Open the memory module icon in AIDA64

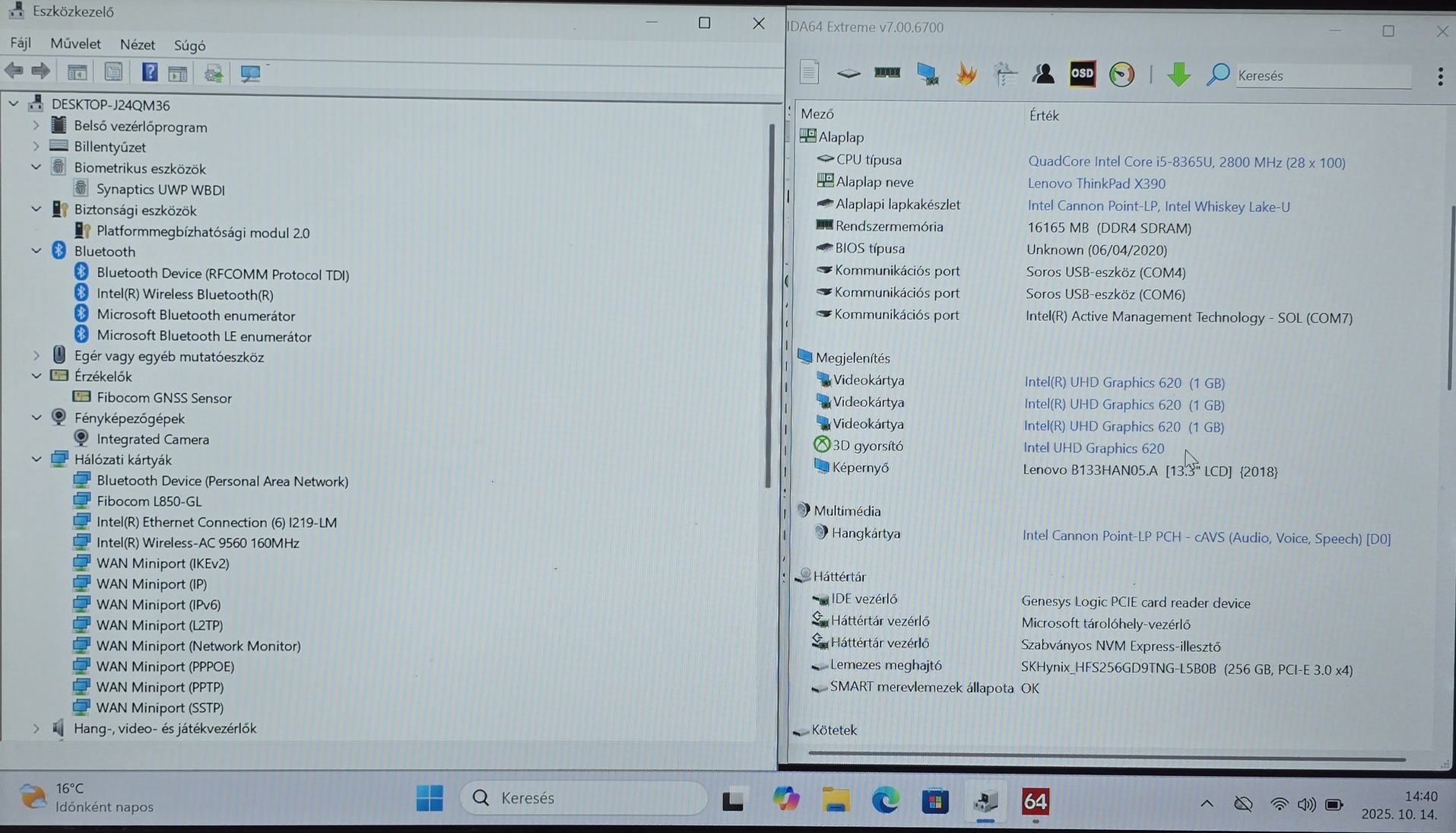click(887, 73)
